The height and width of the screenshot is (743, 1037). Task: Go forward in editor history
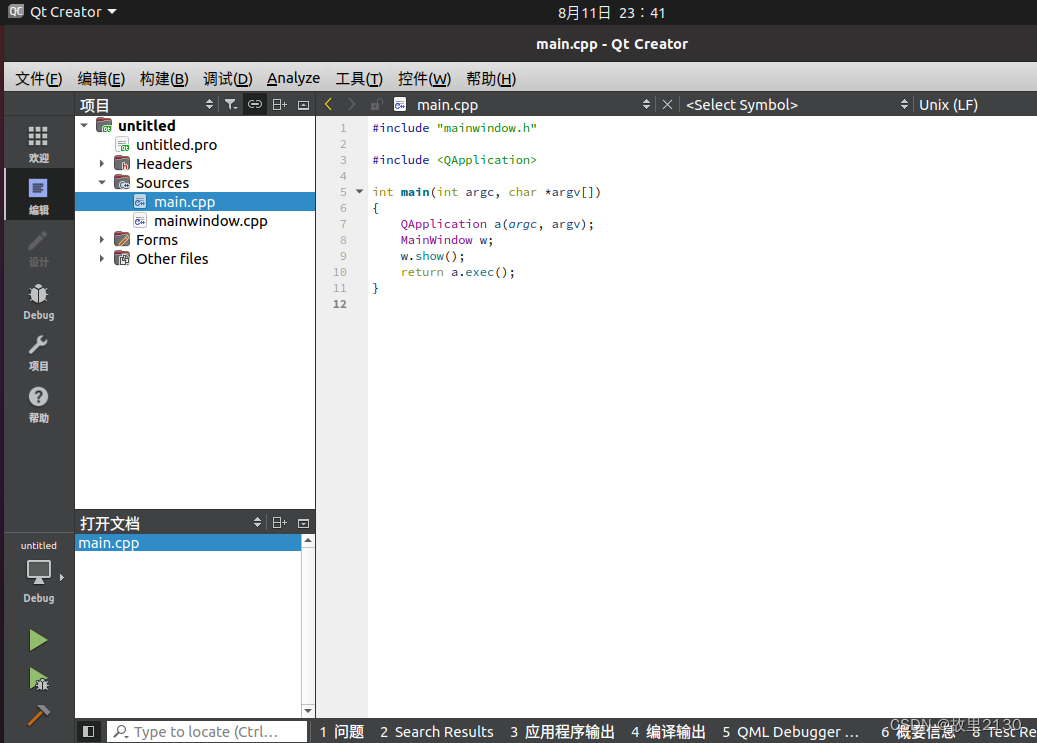pyautogui.click(x=352, y=105)
